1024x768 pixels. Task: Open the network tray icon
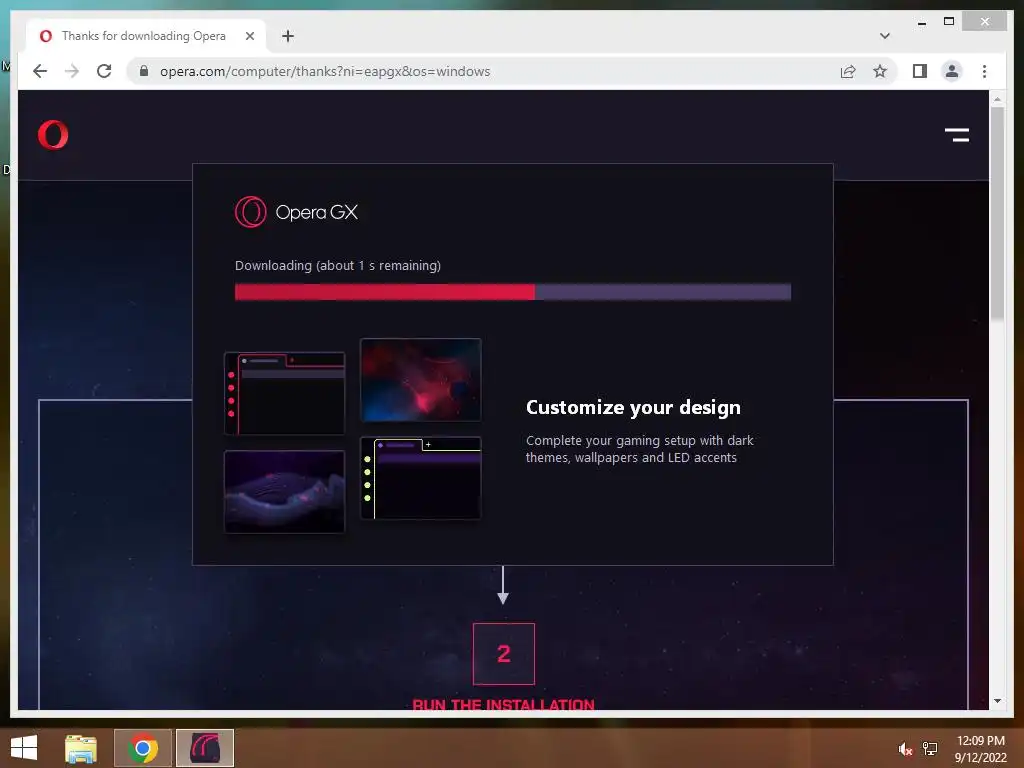pyautogui.click(x=930, y=749)
